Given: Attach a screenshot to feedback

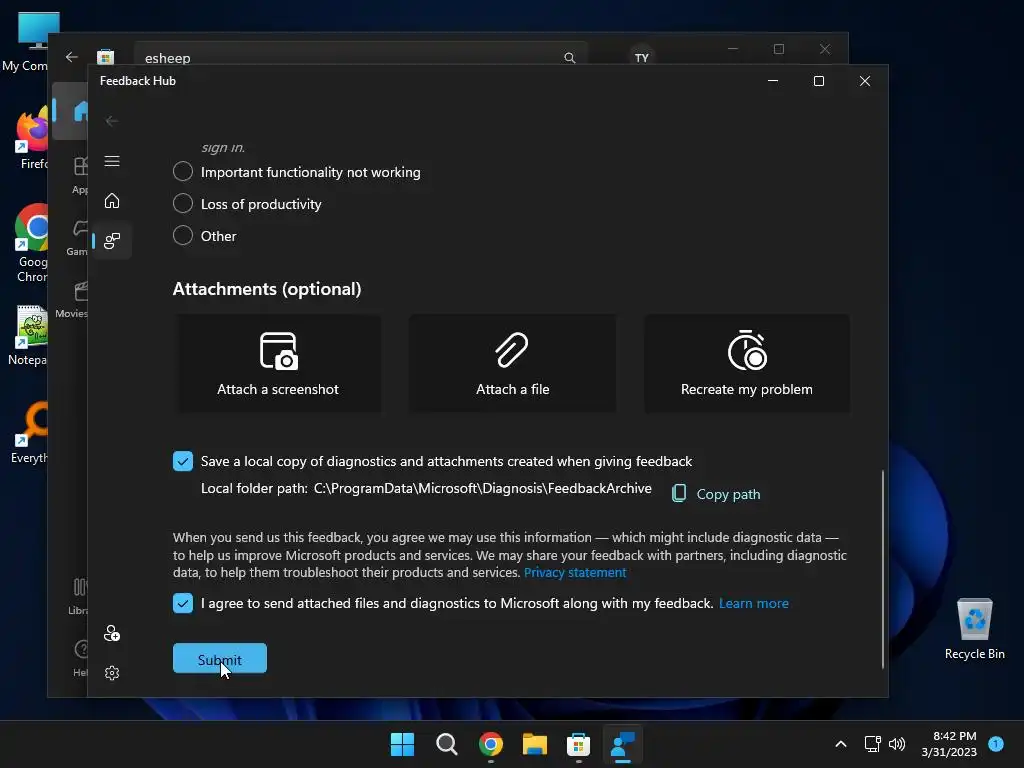Looking at the screenshot, I should (x=278, y=363).
